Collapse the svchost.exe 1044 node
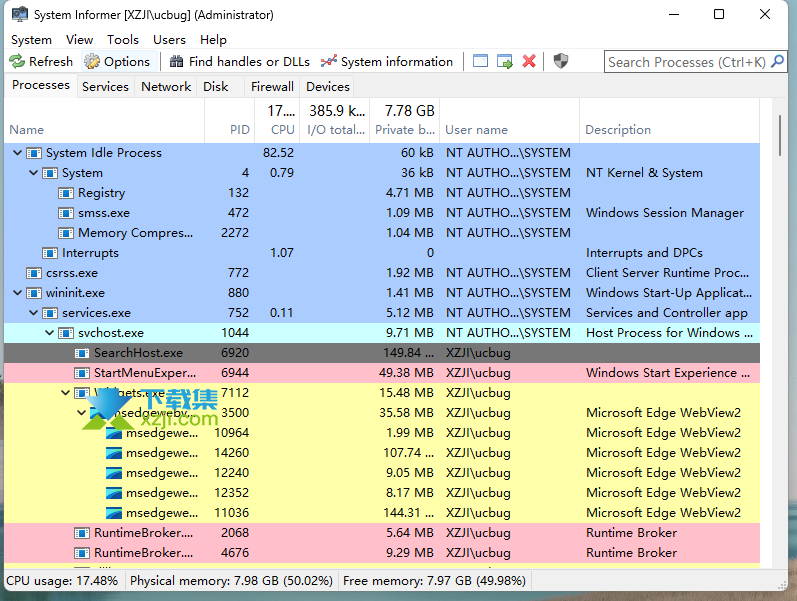 point(49,333)
